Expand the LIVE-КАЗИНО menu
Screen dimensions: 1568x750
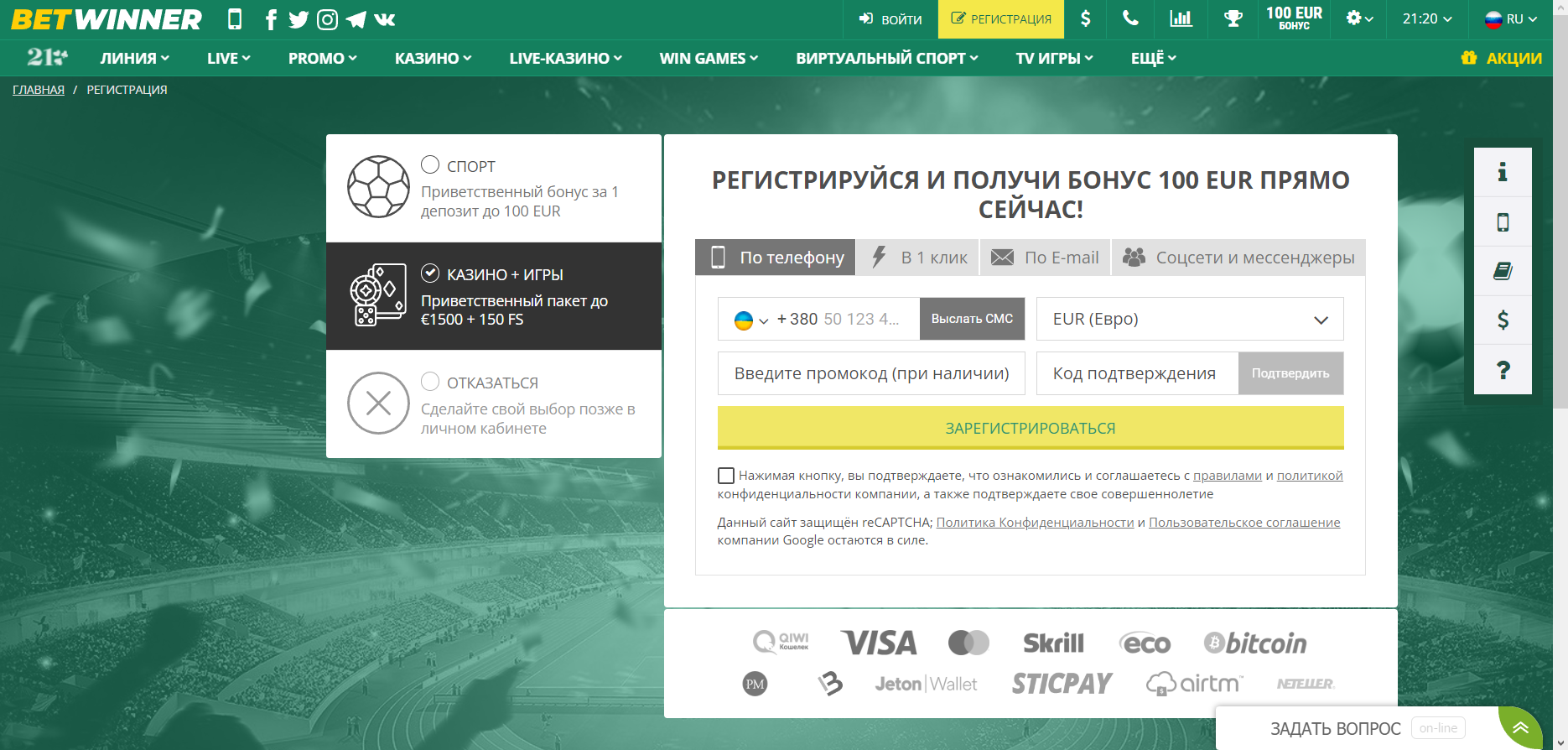(x=566, y=58)
